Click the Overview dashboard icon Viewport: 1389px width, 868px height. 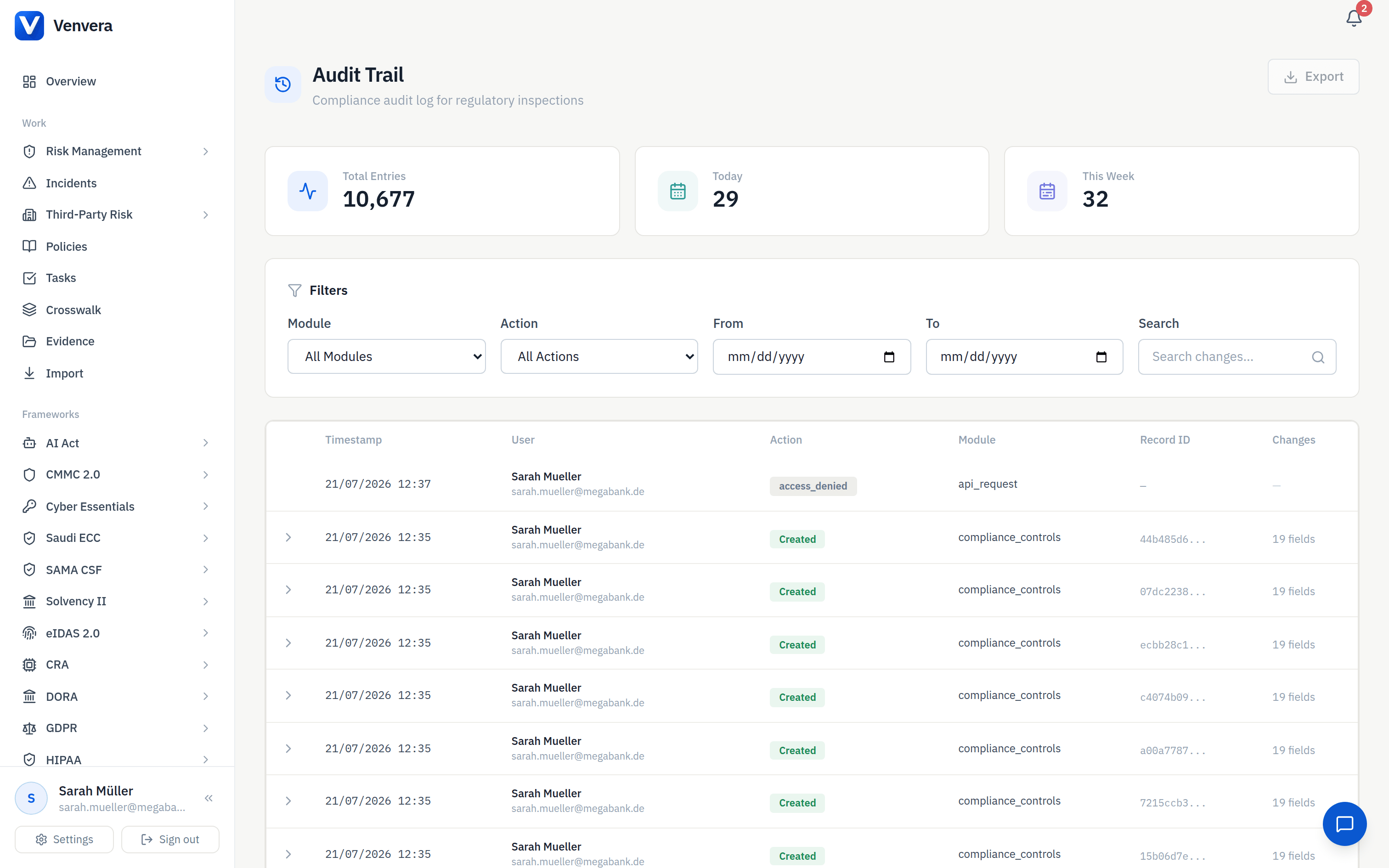click(29, 82)
